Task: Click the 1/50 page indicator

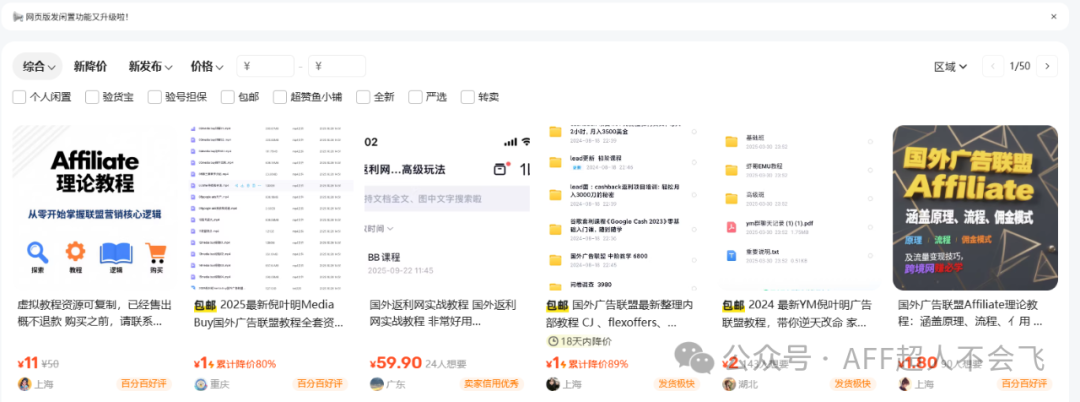Action: [x=1020, y=66]
